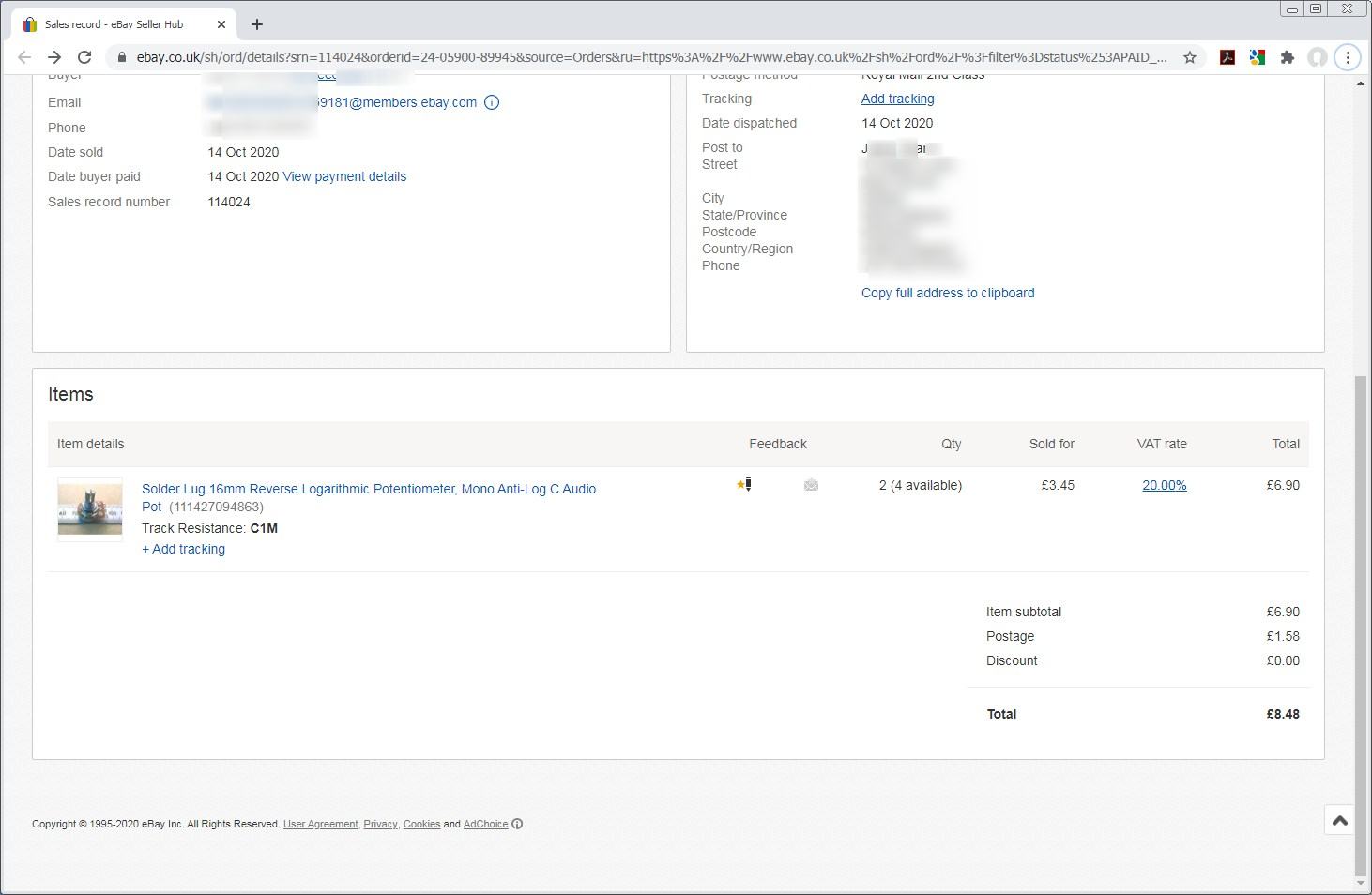The image size is (1372, 895).
Task: Bookmark this page using the star icon
Action: point(1189,57)
